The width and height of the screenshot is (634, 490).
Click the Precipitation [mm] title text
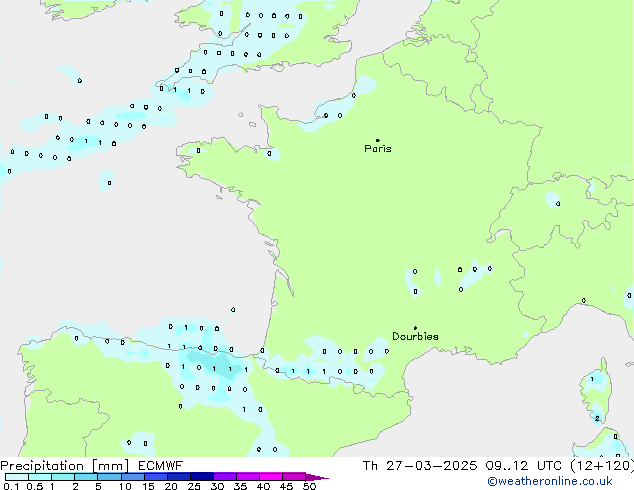point(65,466)
